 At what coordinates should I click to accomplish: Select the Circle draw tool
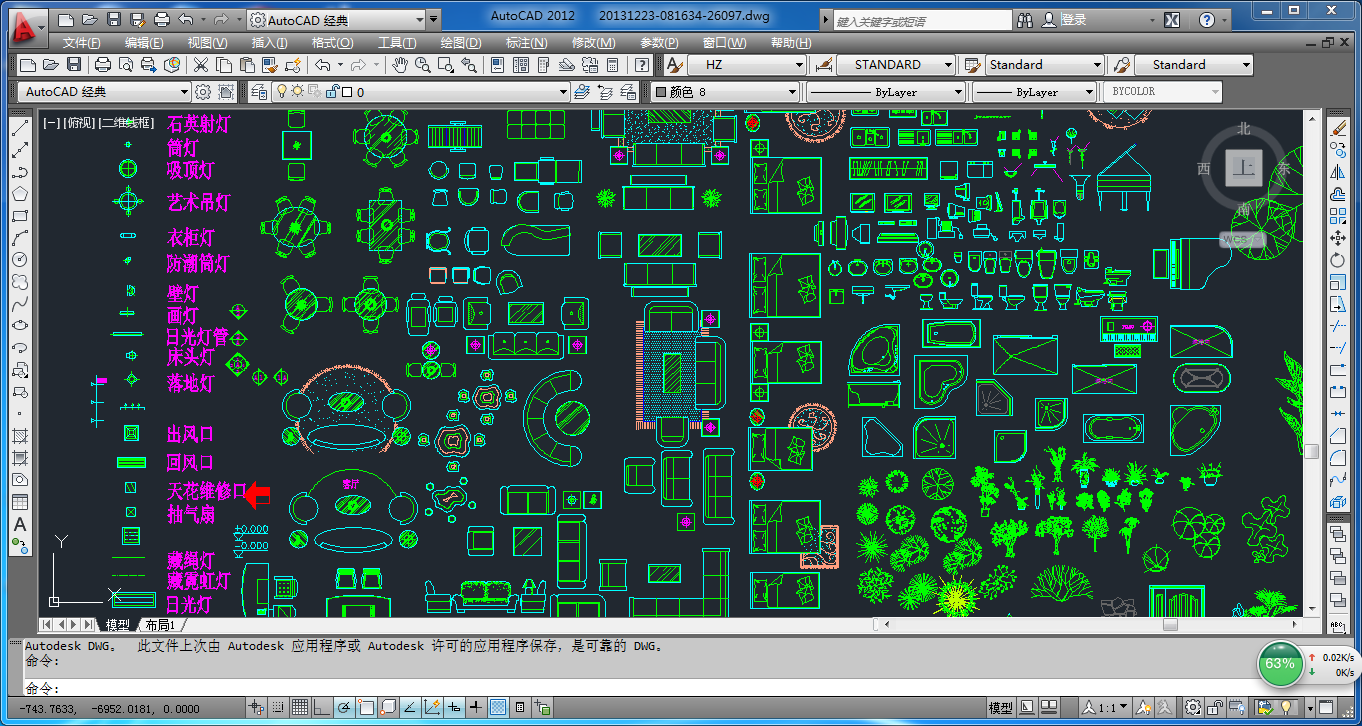(x=20, y=260)
